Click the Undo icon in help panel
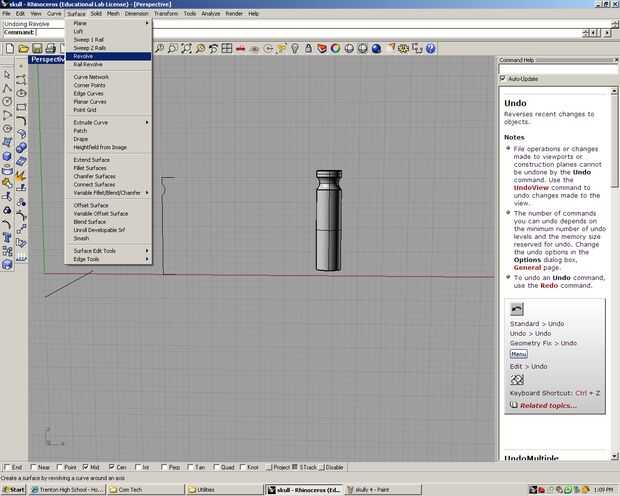The height and width of the screenshot is (496, 620). (517, 309)
